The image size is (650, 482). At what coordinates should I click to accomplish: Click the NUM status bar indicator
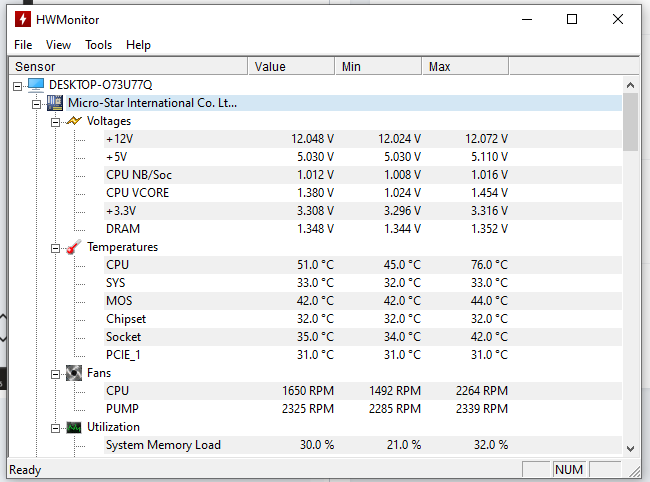(569, 470)
